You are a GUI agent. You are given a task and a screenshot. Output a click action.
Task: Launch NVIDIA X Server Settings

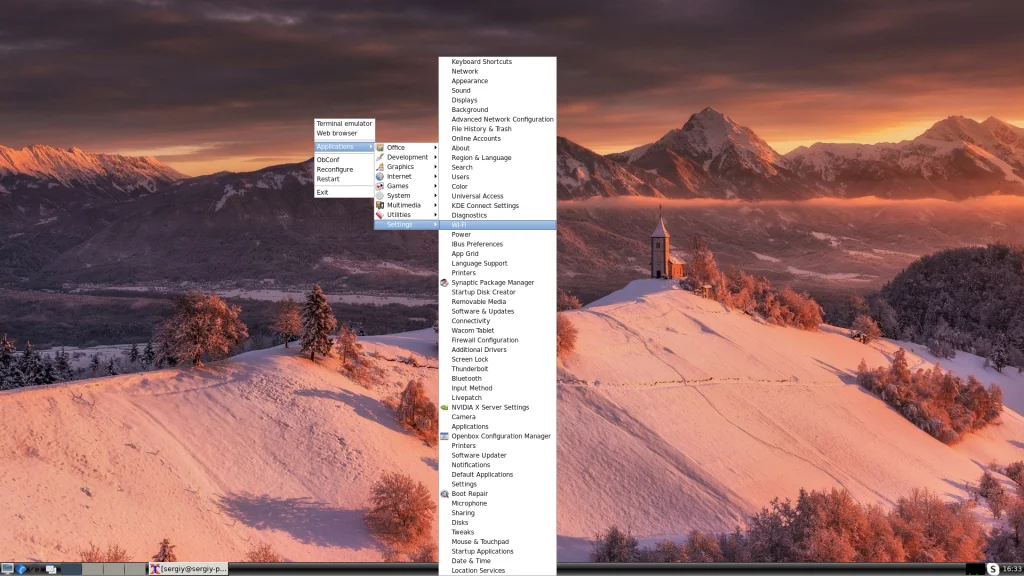(x=490, y=407)
